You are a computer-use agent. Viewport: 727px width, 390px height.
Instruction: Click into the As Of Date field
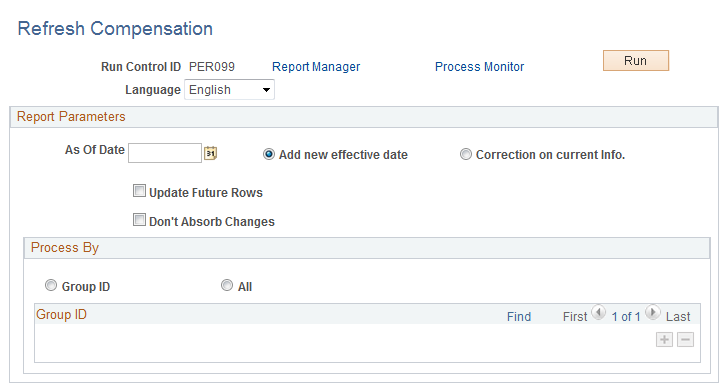click(x=165, y=153)
